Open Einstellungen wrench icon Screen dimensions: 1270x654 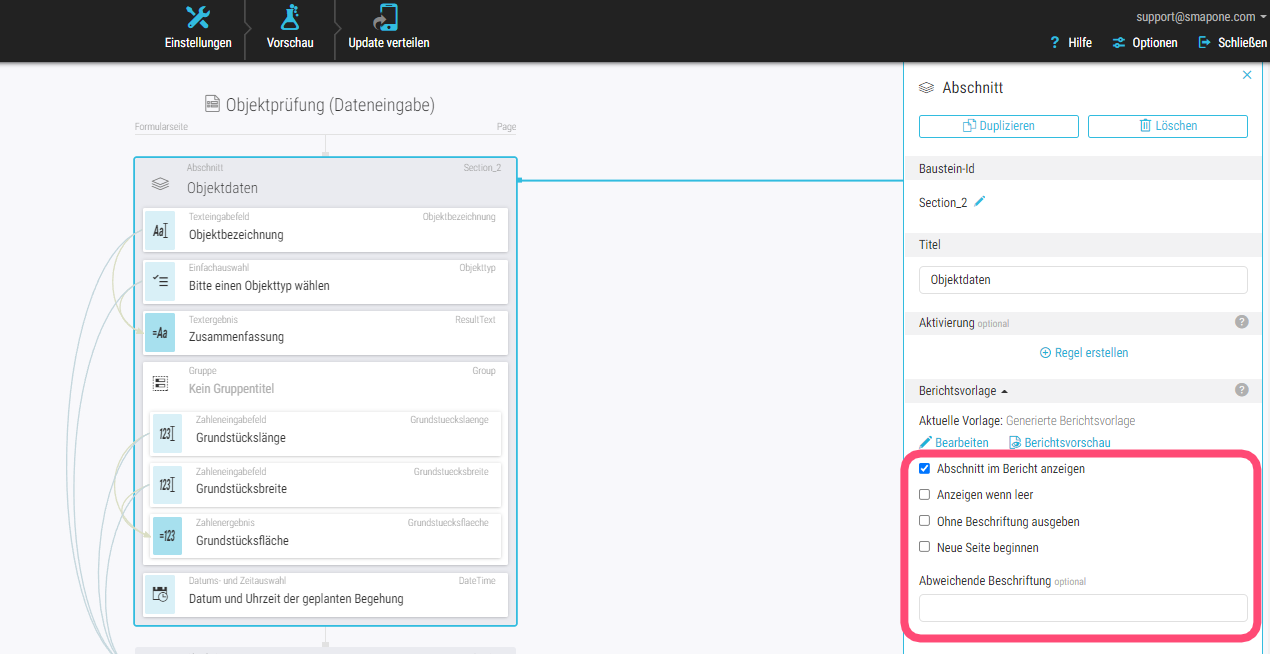tap(198, 17)
